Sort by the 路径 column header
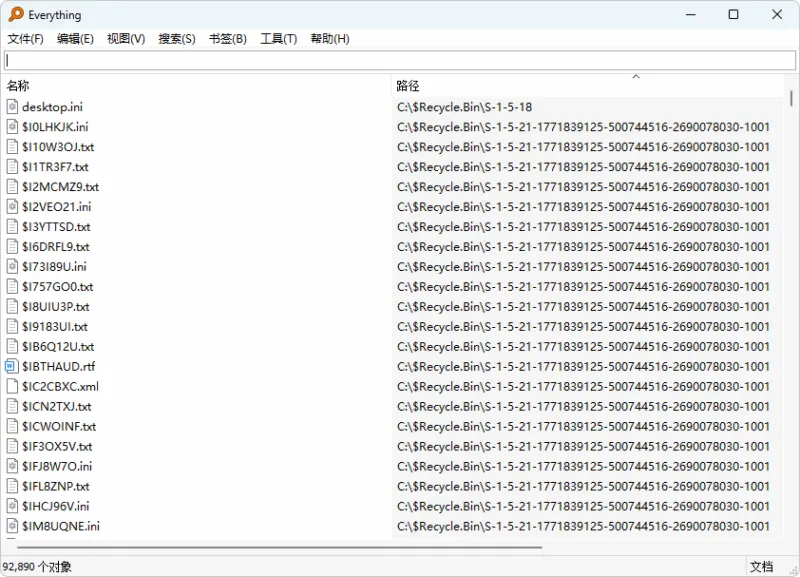This screenshot has height=577, width=800. 587,86
